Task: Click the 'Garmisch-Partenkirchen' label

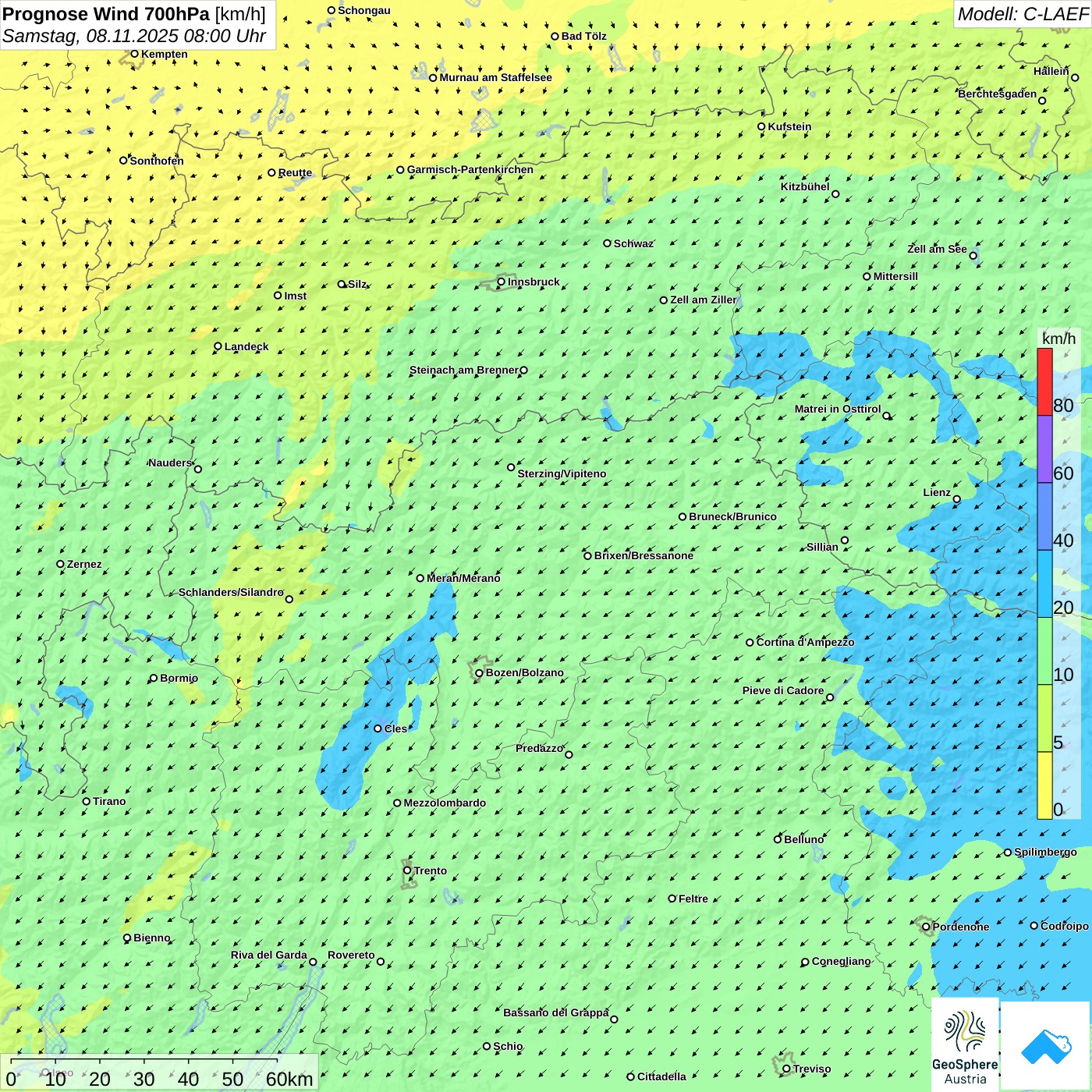Action: point(470,169)
